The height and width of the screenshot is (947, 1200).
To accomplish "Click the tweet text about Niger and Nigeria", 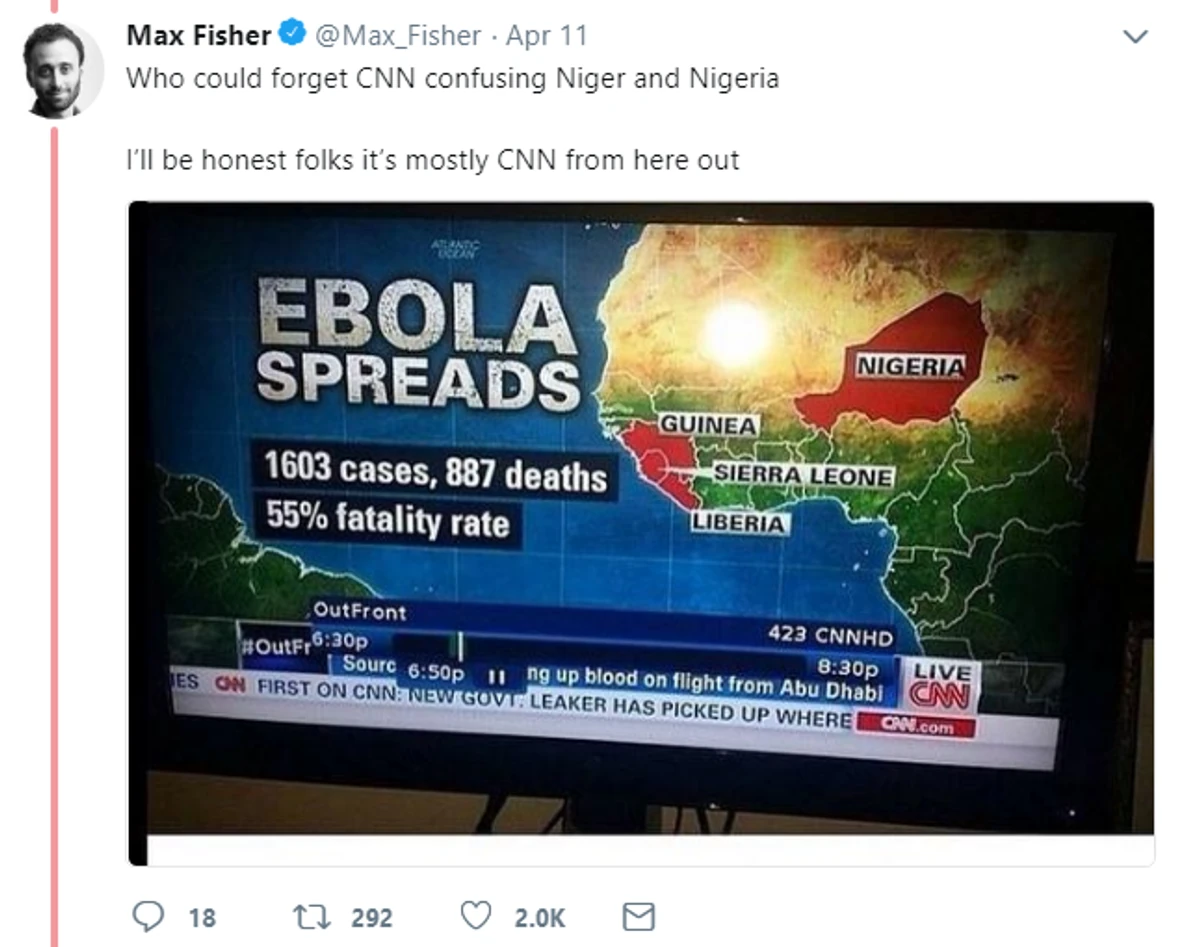I will pyautogui.click(x=452, y=78).
